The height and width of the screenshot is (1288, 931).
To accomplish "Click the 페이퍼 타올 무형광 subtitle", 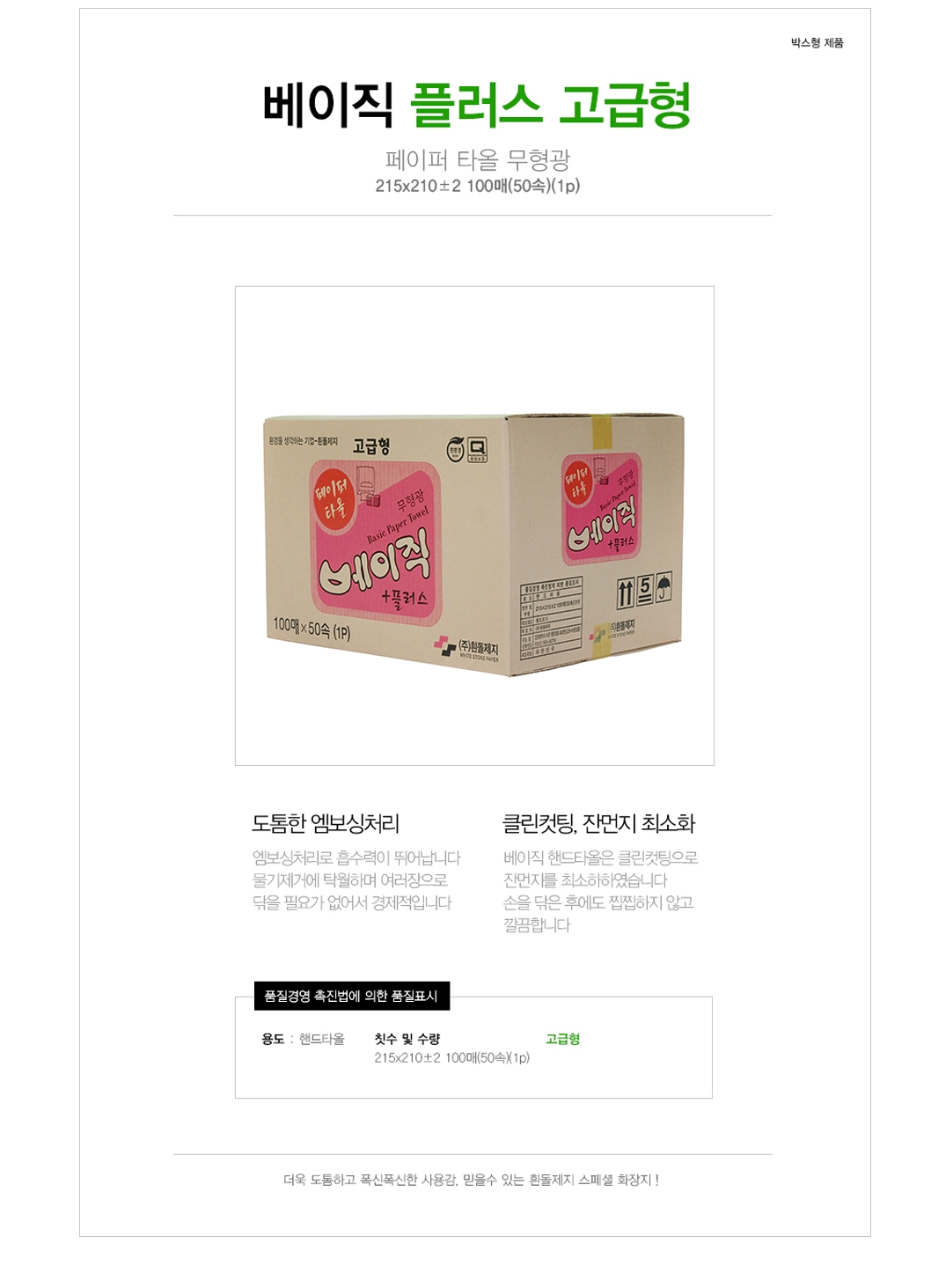I will coord(478,159).
